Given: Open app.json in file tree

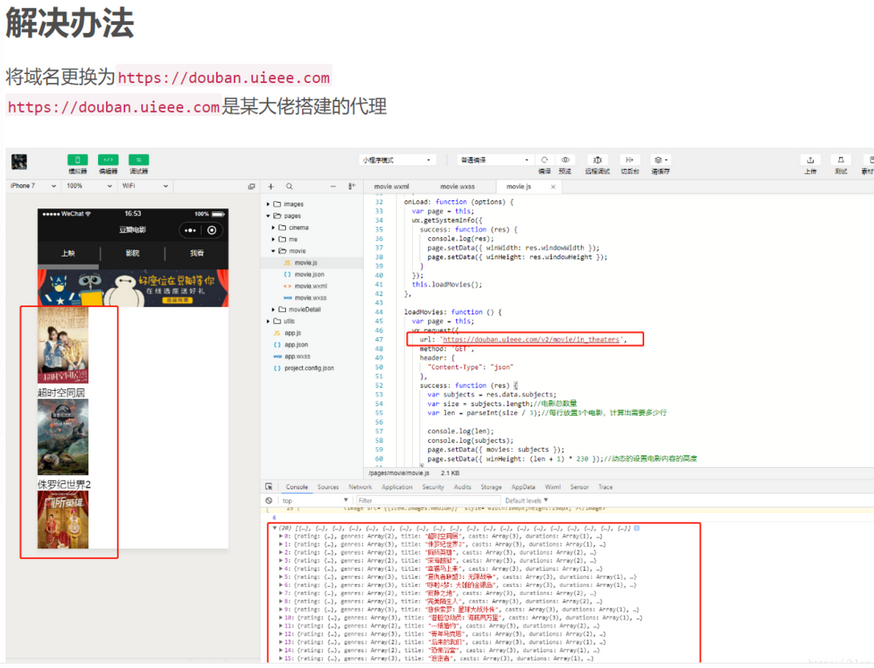Looking at the screenshot, I should pos(296,345).
